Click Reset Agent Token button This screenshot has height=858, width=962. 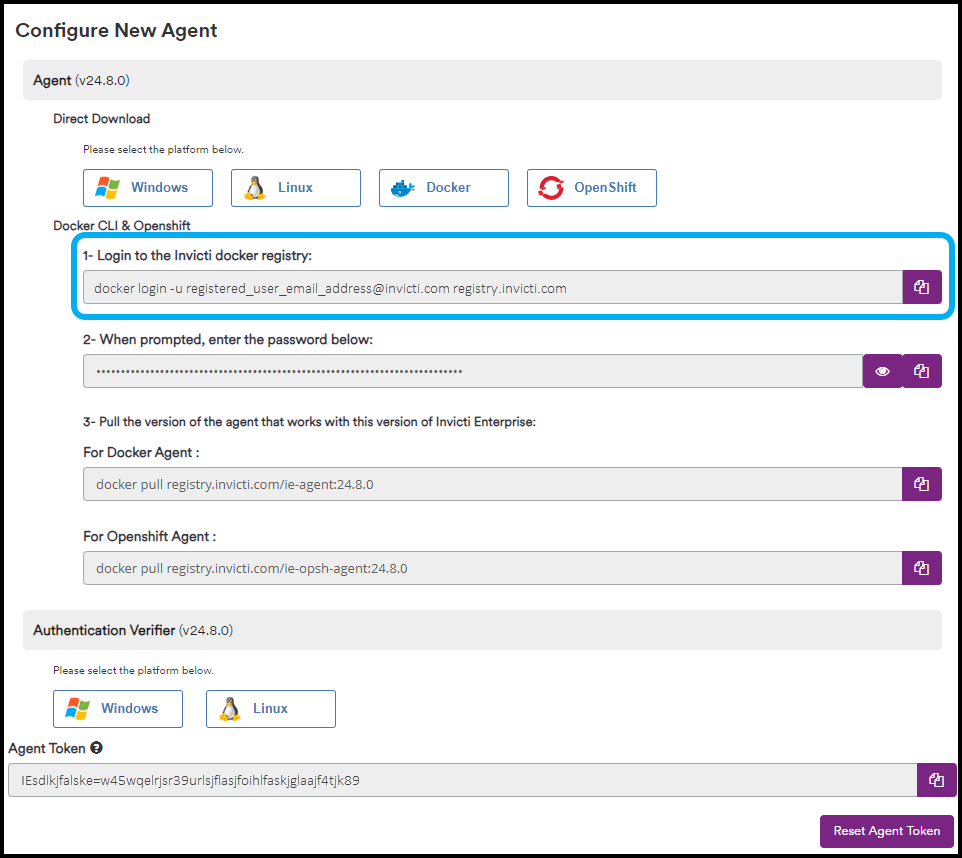(887, 831)
